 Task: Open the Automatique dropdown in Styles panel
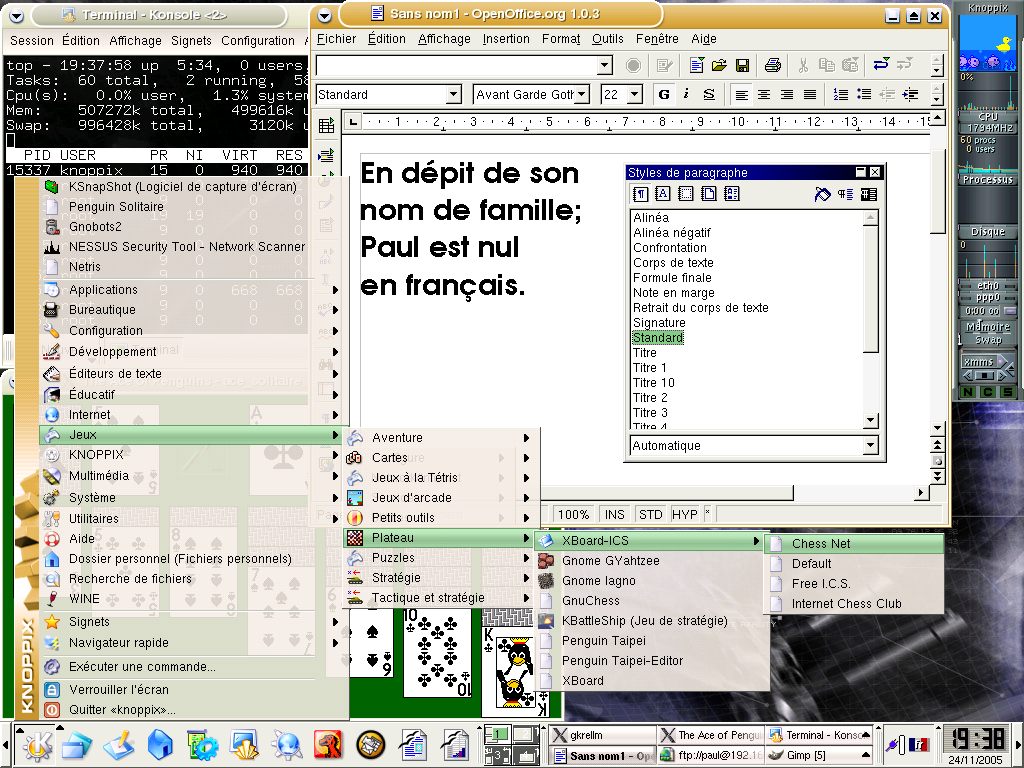pos(870,445)
